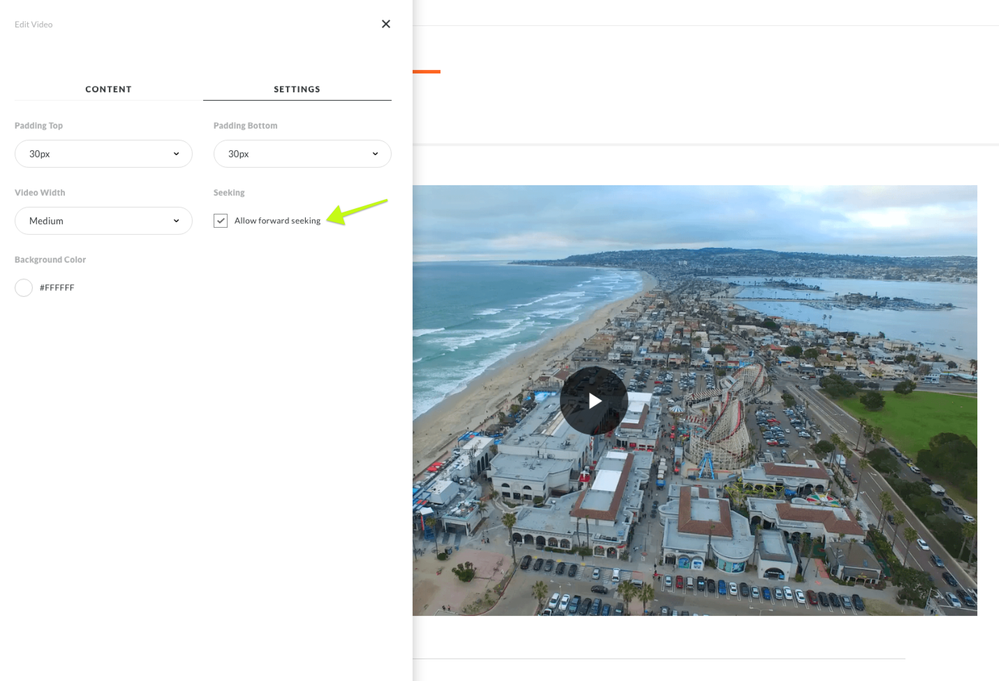
Task: Open the Padding Bottom dropdown
Action: pyautogui.click(x=302, y=154)
